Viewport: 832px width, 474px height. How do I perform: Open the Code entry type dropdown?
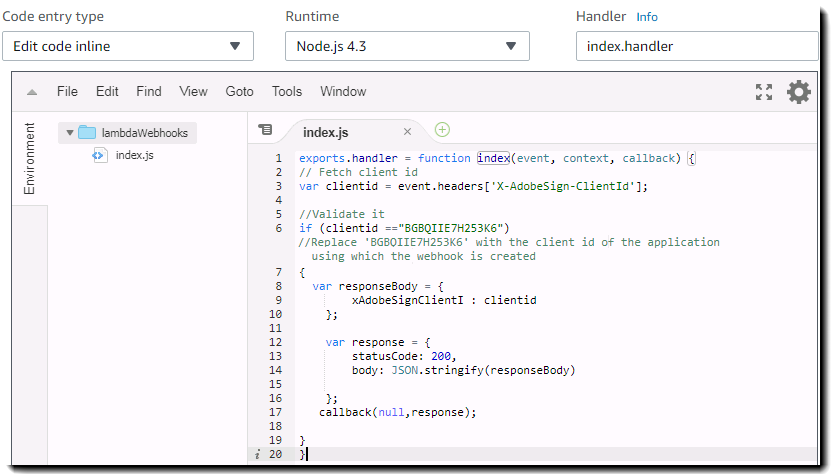(128, 46)
